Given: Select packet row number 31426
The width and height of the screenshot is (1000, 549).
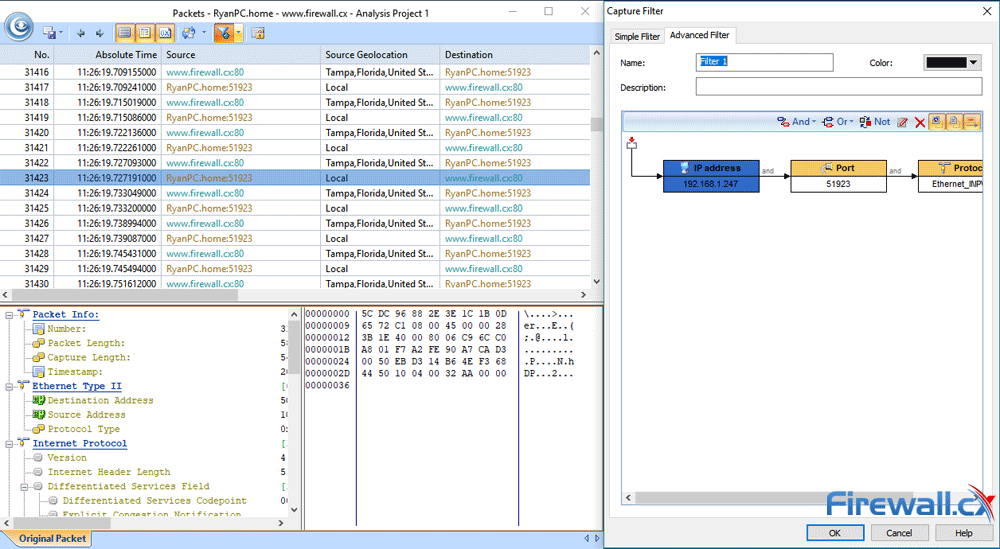Looking at the screenshot, I should coord(295,223).
